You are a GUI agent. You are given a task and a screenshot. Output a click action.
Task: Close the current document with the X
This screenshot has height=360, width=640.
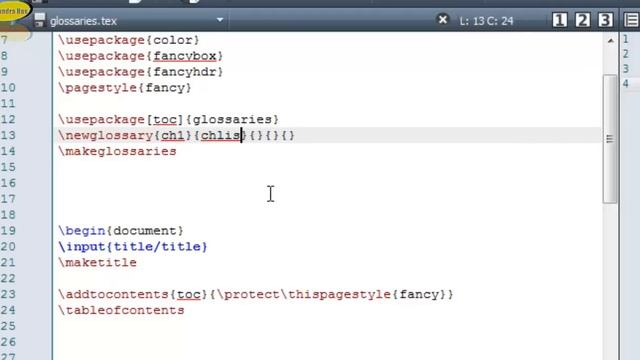[442, 19]
